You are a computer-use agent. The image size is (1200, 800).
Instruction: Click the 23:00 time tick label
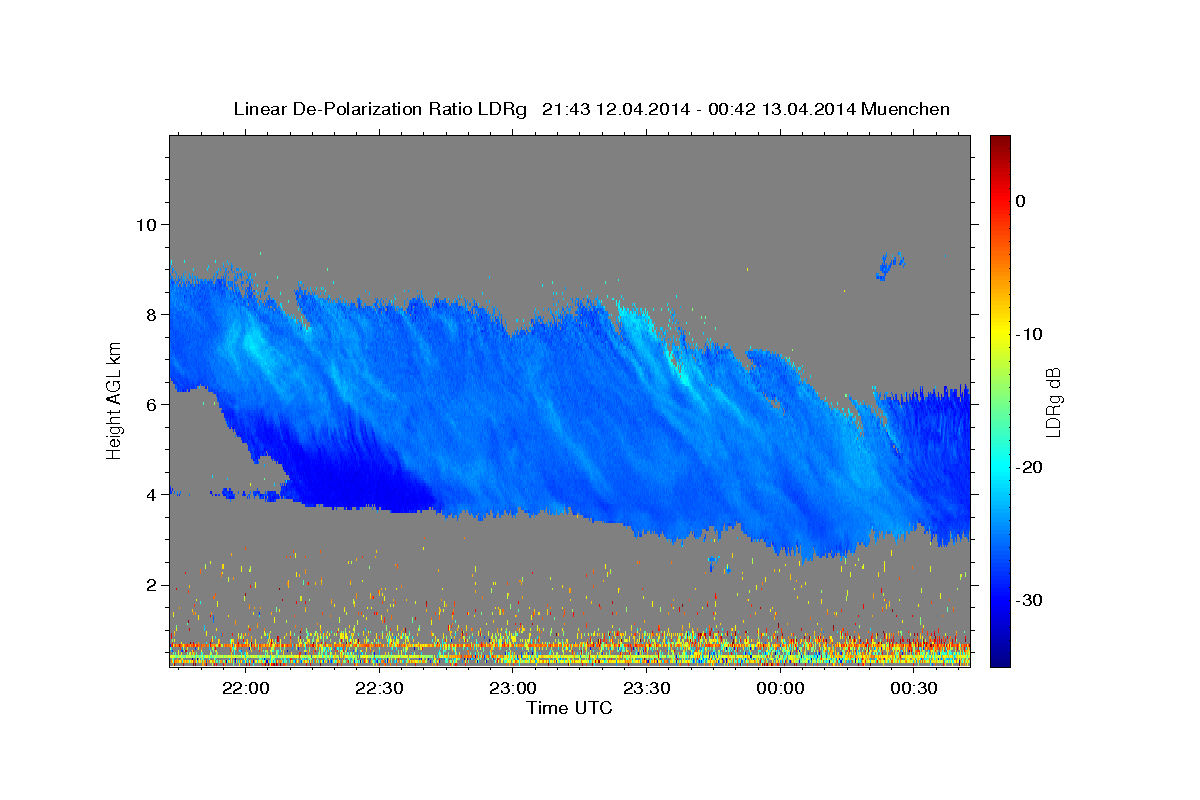pos(512,689)
